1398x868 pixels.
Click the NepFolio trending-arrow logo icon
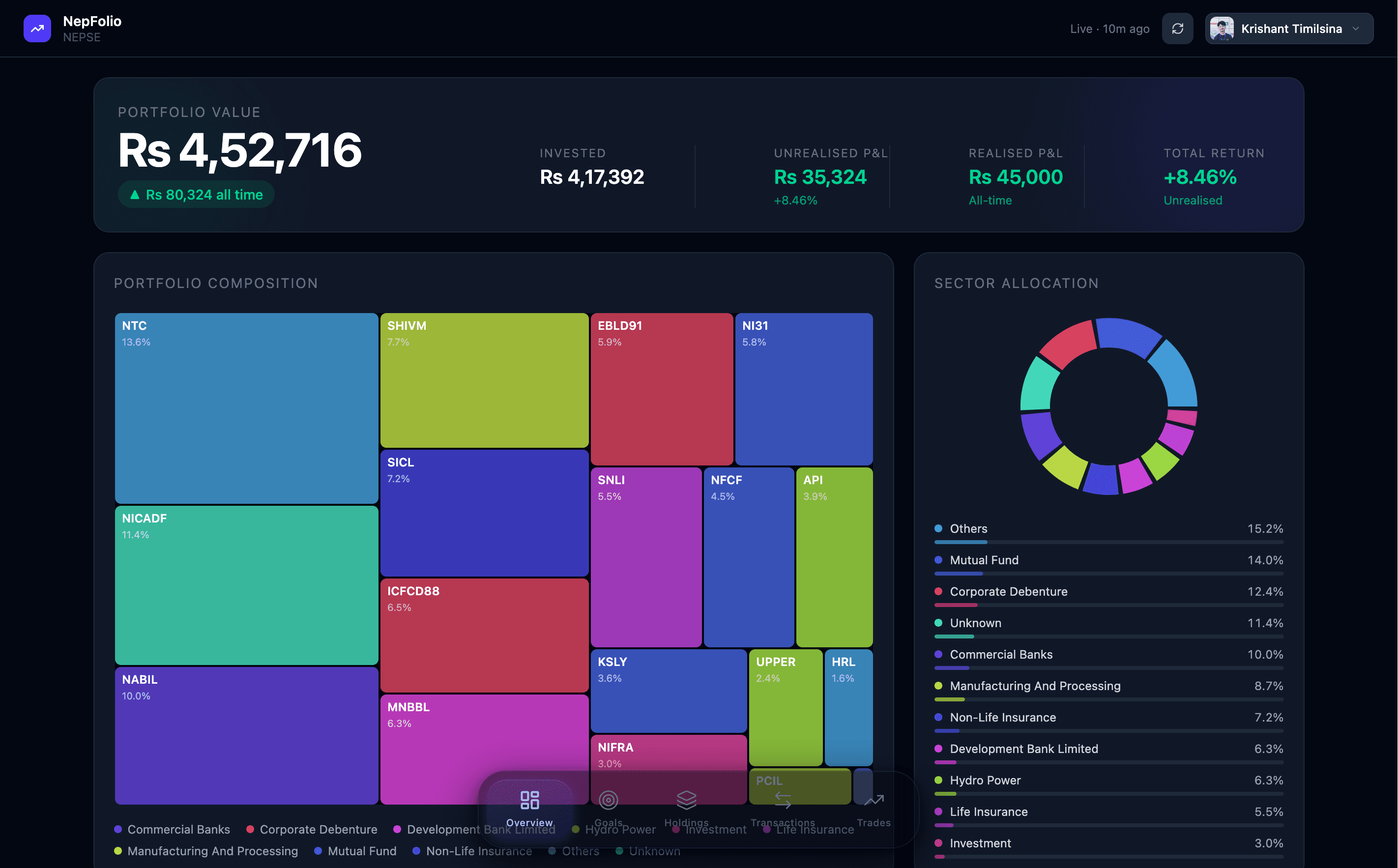pyautogui.click(x=37, y=28)
